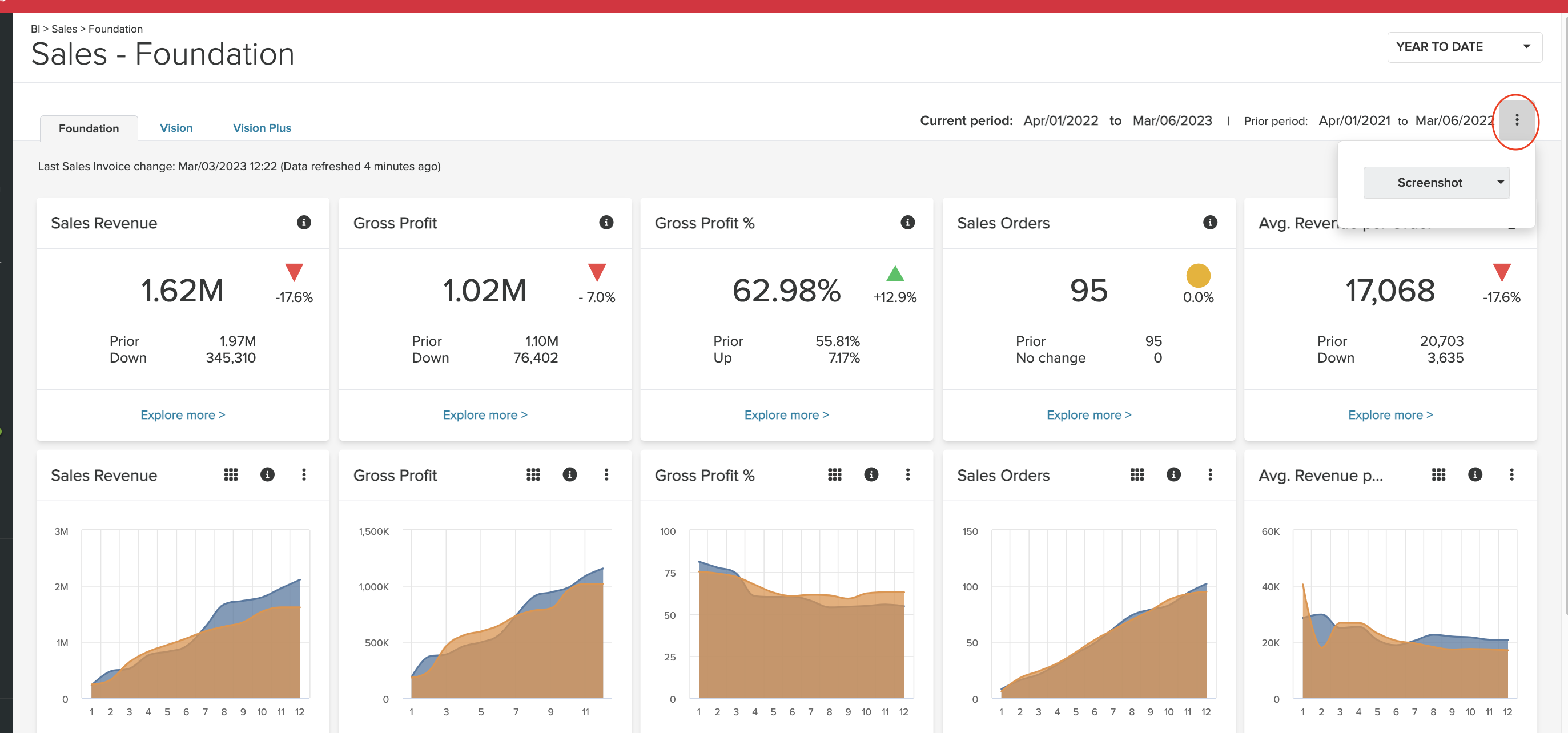The width and height of the screenshot is (1568, 733).
Task: Open the kebab menu on Gross Profit chart
Action: [x=606, y=475]
